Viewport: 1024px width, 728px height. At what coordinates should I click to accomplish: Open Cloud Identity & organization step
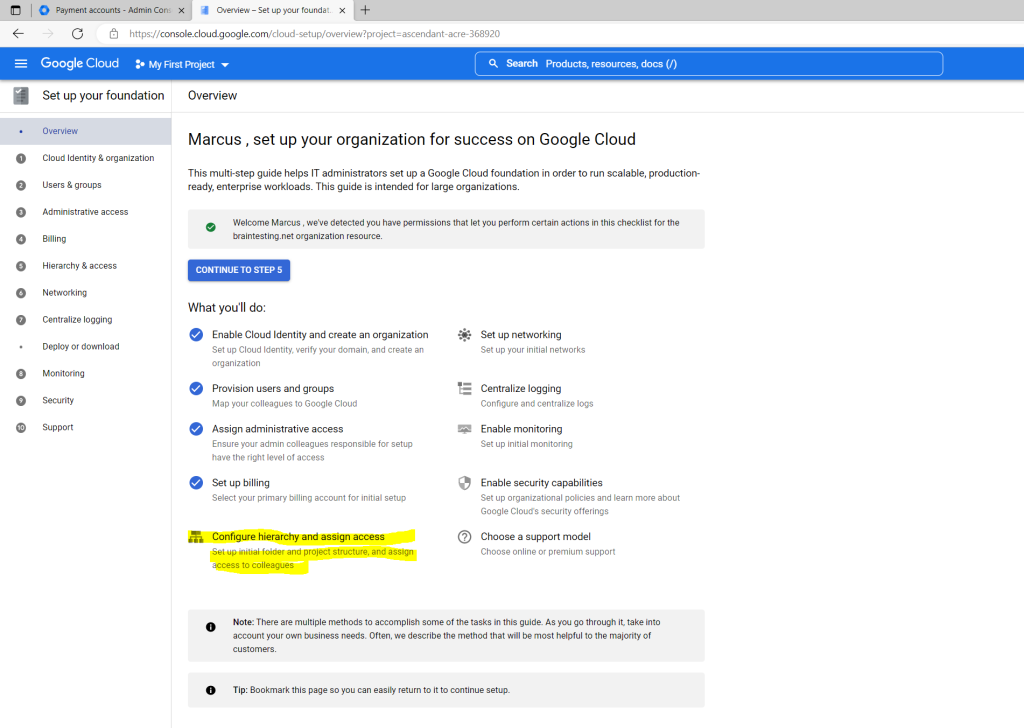click(x=86, y=158)
